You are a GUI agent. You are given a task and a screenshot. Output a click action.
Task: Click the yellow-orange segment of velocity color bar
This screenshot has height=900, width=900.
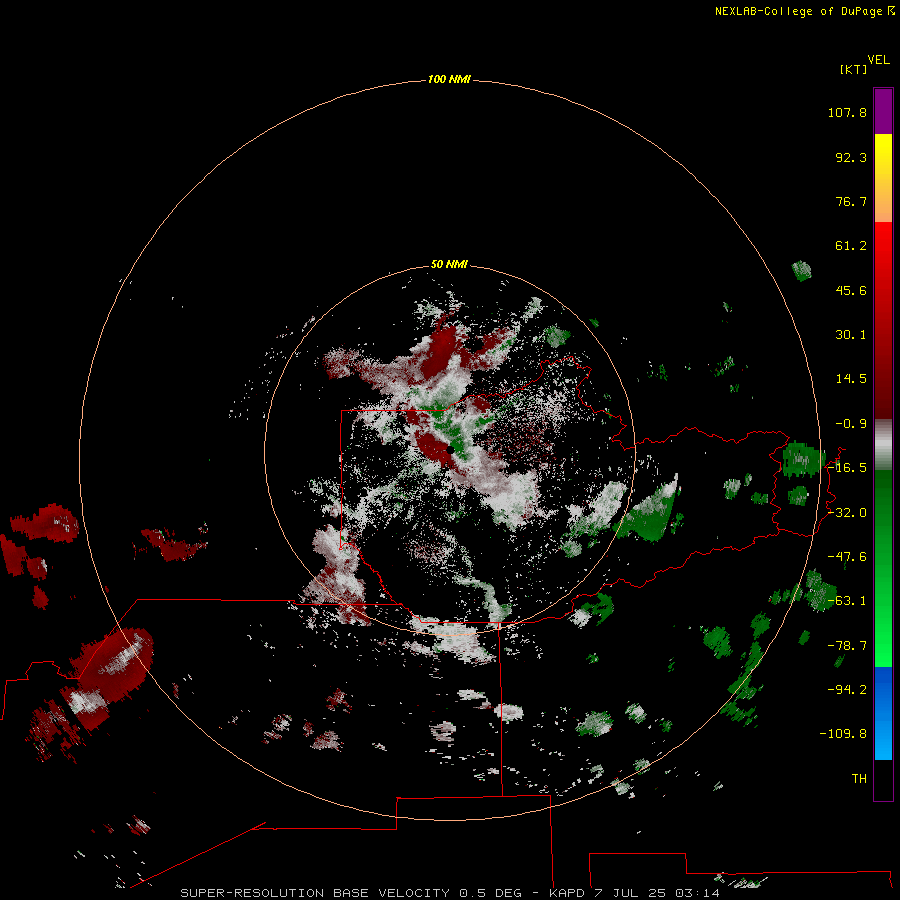pyautogui.click(x=883, y=178)
